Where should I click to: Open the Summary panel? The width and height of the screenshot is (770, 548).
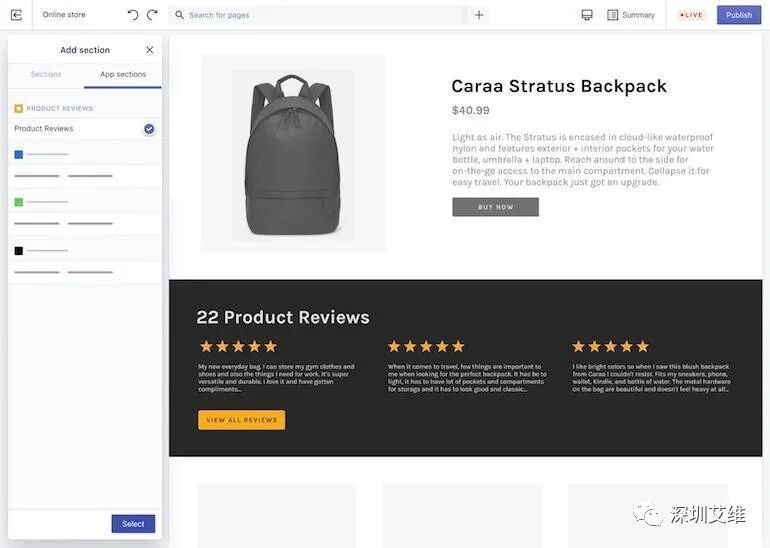pos(631,15)
